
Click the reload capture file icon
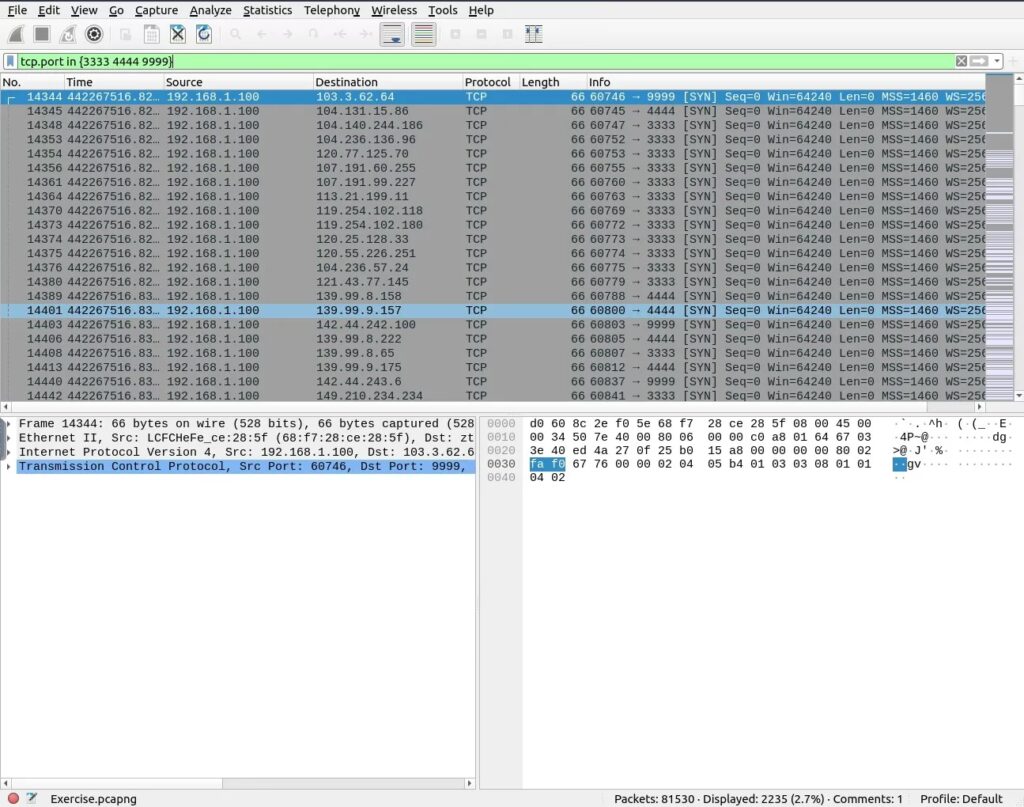203,35
